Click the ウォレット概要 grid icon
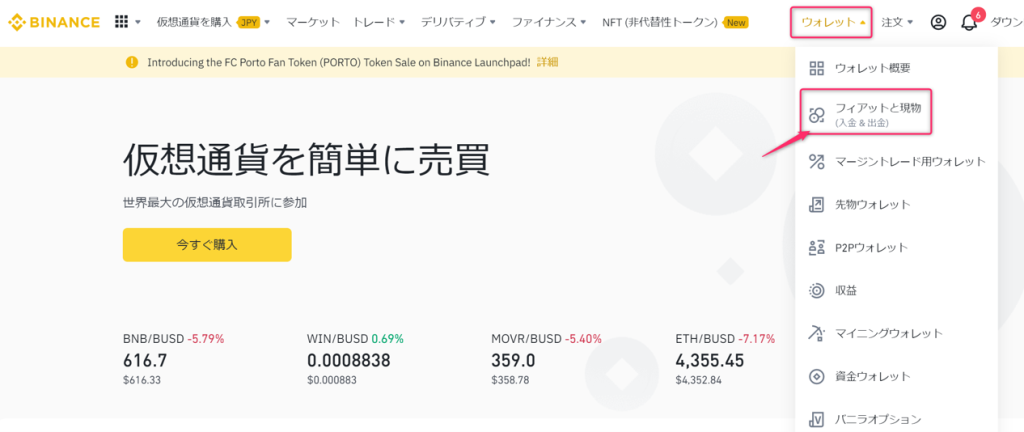The image size is (1024, 432). (x=816, y=69)
